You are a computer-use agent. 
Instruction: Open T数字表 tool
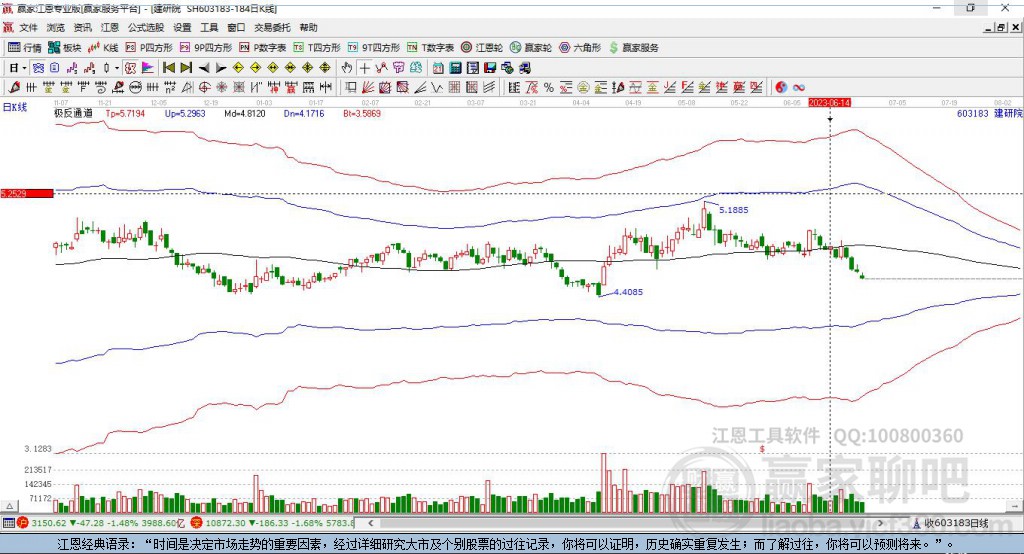coord(430,48)
